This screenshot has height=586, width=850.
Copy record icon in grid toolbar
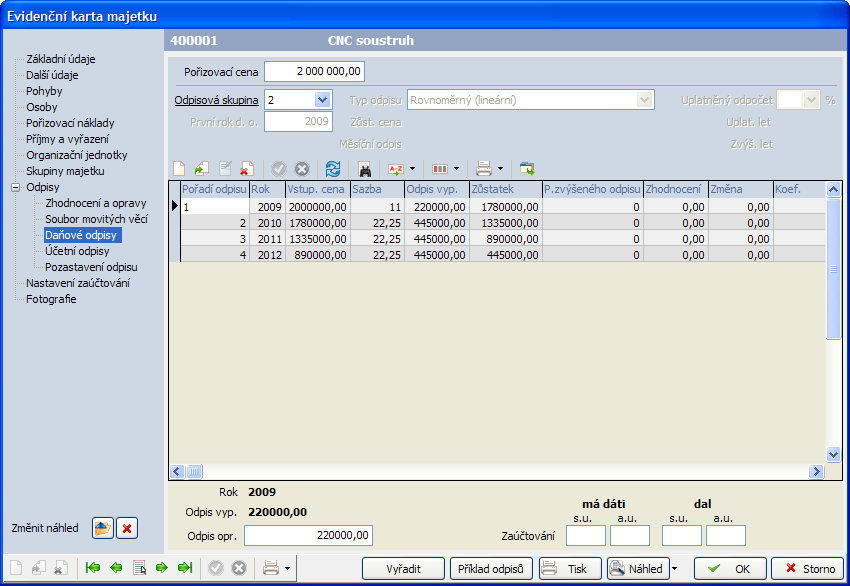202,169
